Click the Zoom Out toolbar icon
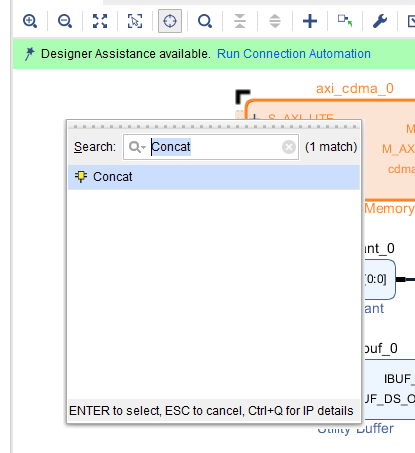Viewport: 415px width, 453px height. [65, 21]
